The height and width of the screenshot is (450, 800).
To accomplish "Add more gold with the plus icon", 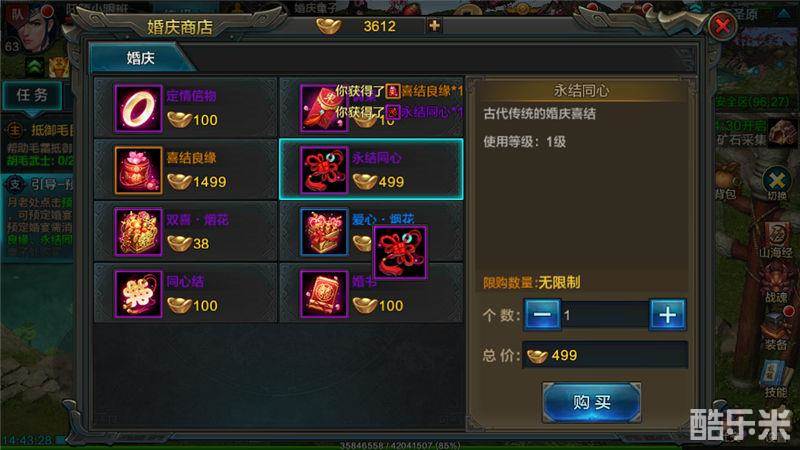I will pos(434,26).
